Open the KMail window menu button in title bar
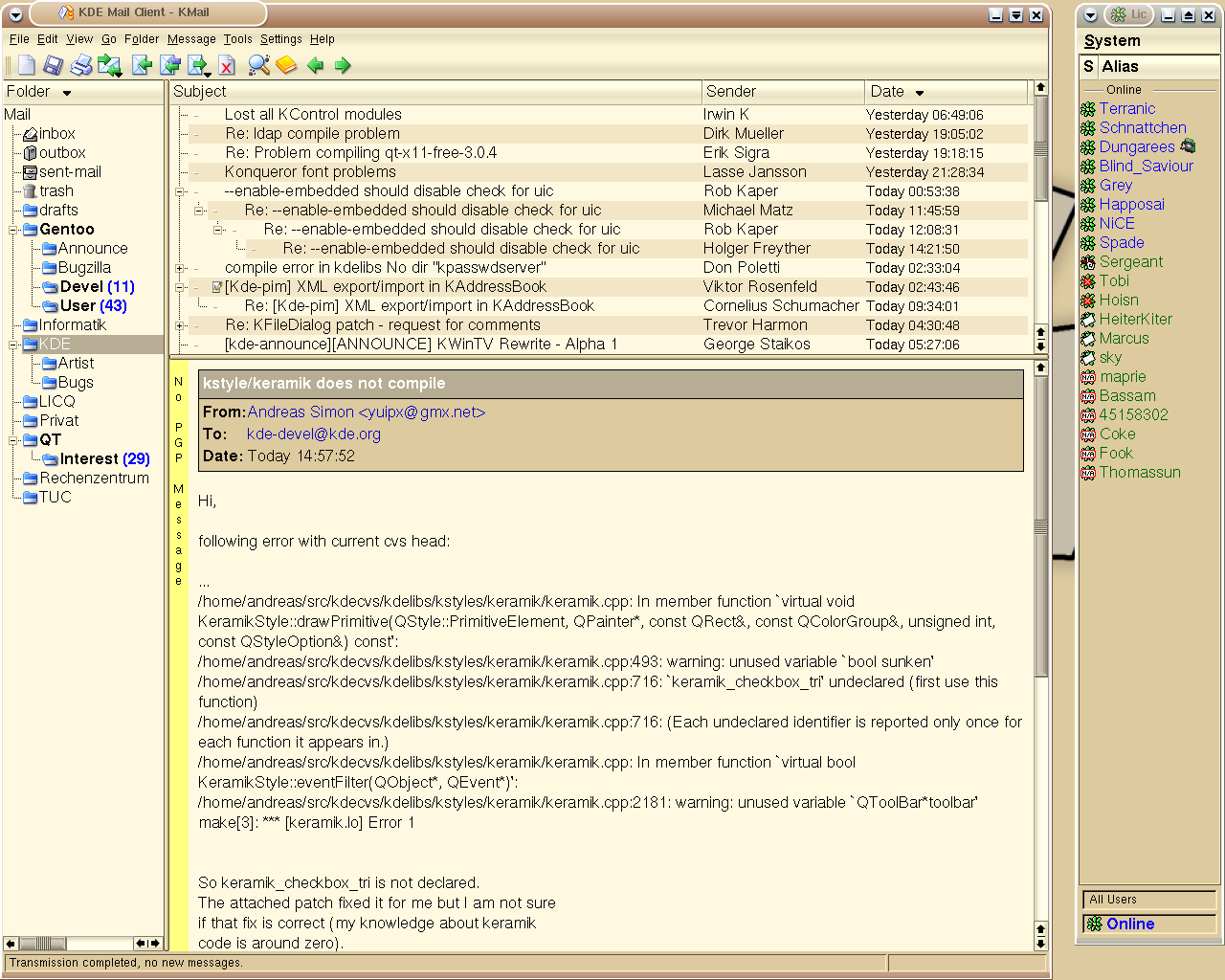 point(16,14)
